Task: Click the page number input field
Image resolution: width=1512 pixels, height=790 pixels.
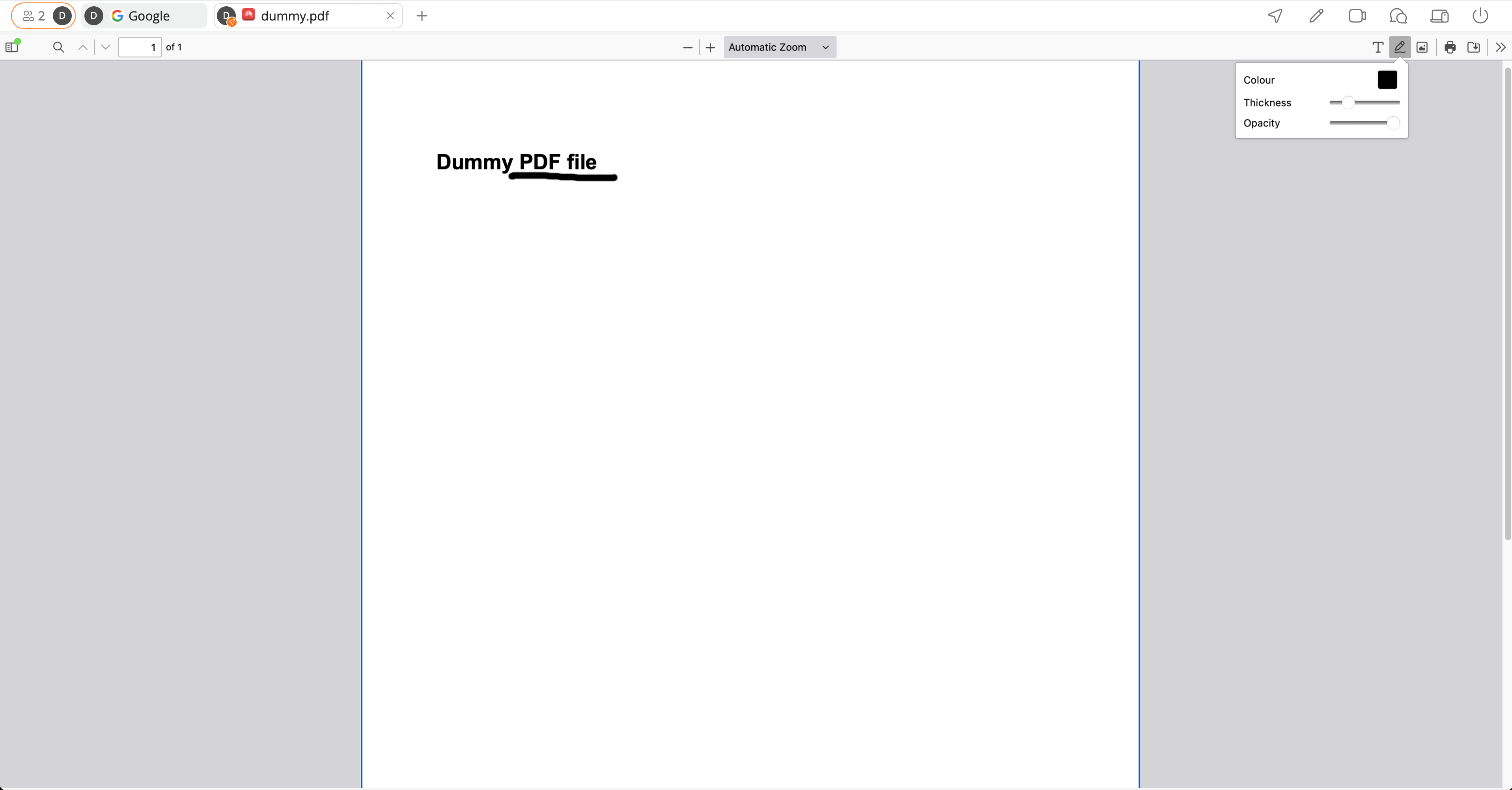Action: pyautogui.click(x=140, y=47)
